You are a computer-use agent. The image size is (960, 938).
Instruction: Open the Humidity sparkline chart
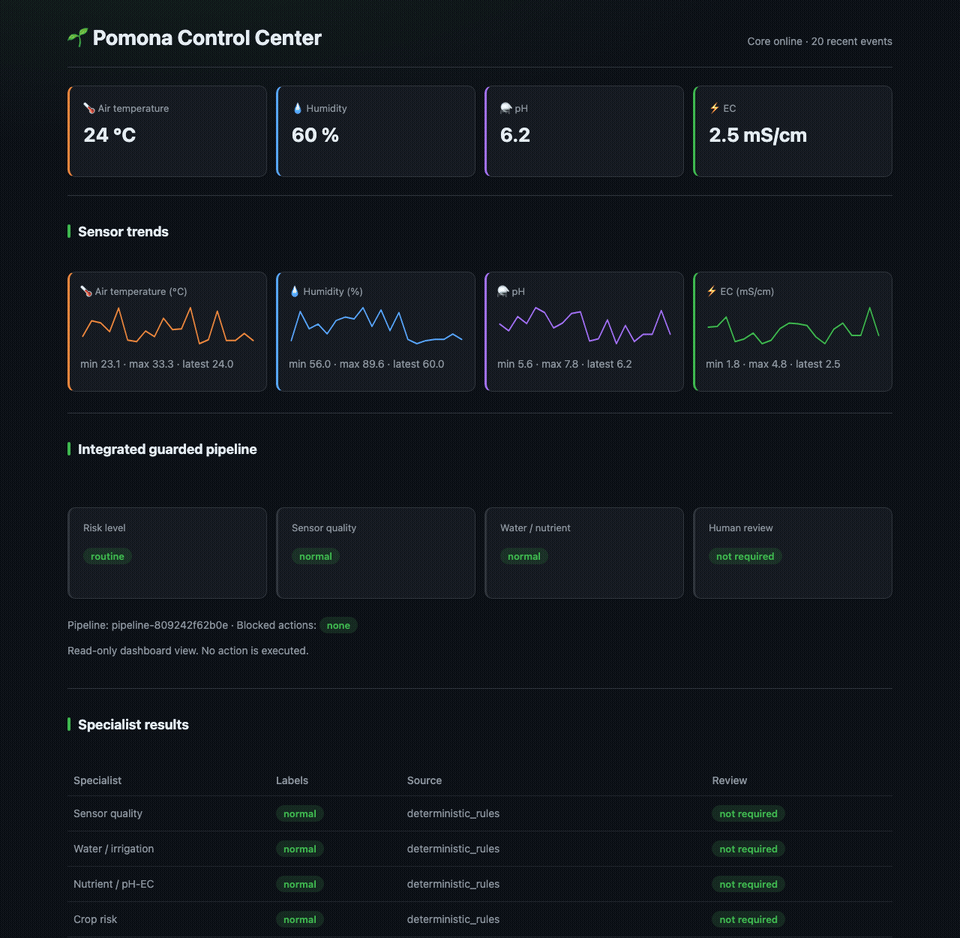(x=376, y=326)
